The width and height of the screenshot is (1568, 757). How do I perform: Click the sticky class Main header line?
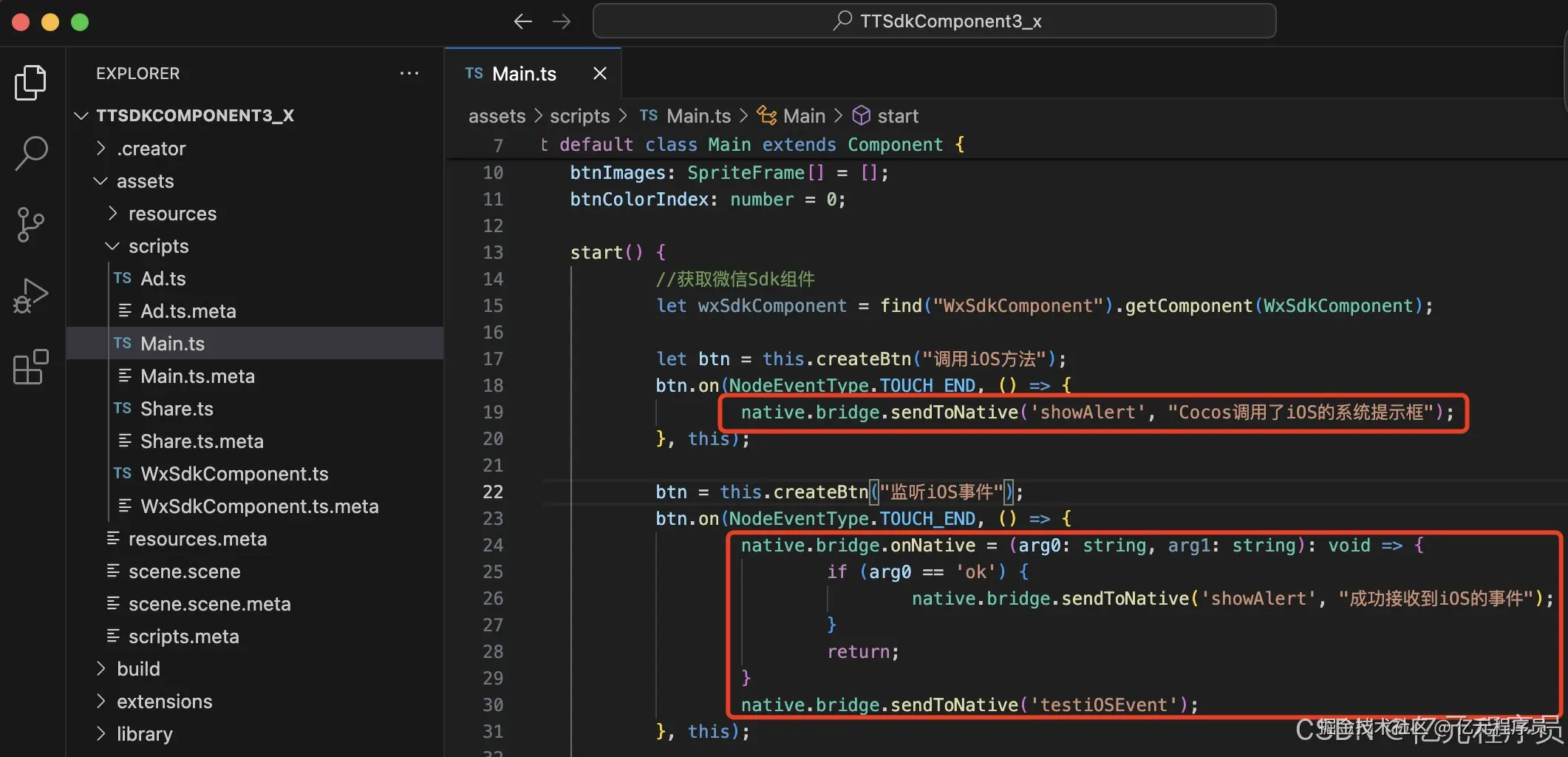[x=752, y=144]
